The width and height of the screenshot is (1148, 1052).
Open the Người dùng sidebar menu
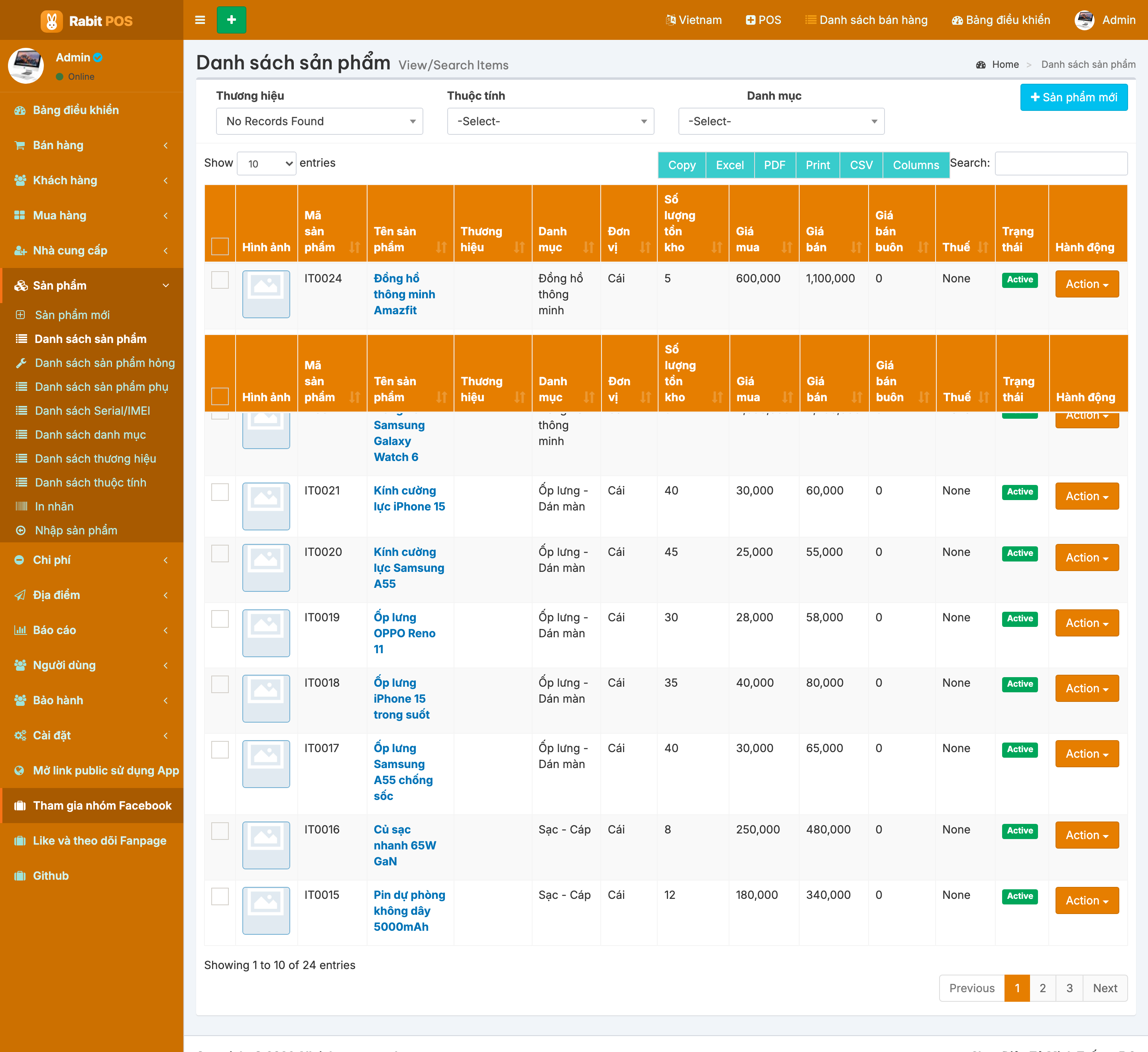pyautogui.click(x=92, y=665)
